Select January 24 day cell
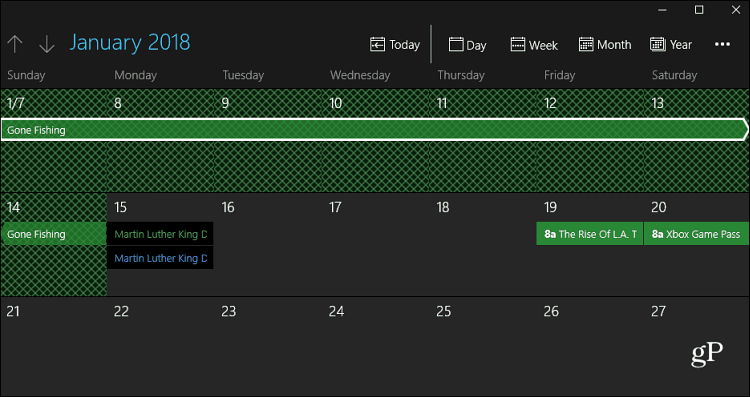 (x=375, y=346)
